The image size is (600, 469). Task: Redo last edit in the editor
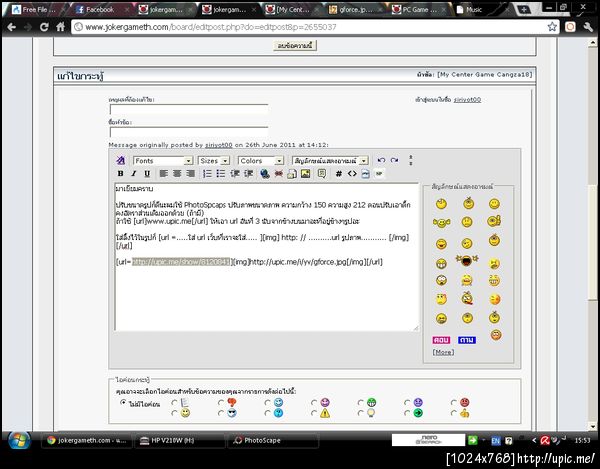pyautogui.click(x=395, y=160)
